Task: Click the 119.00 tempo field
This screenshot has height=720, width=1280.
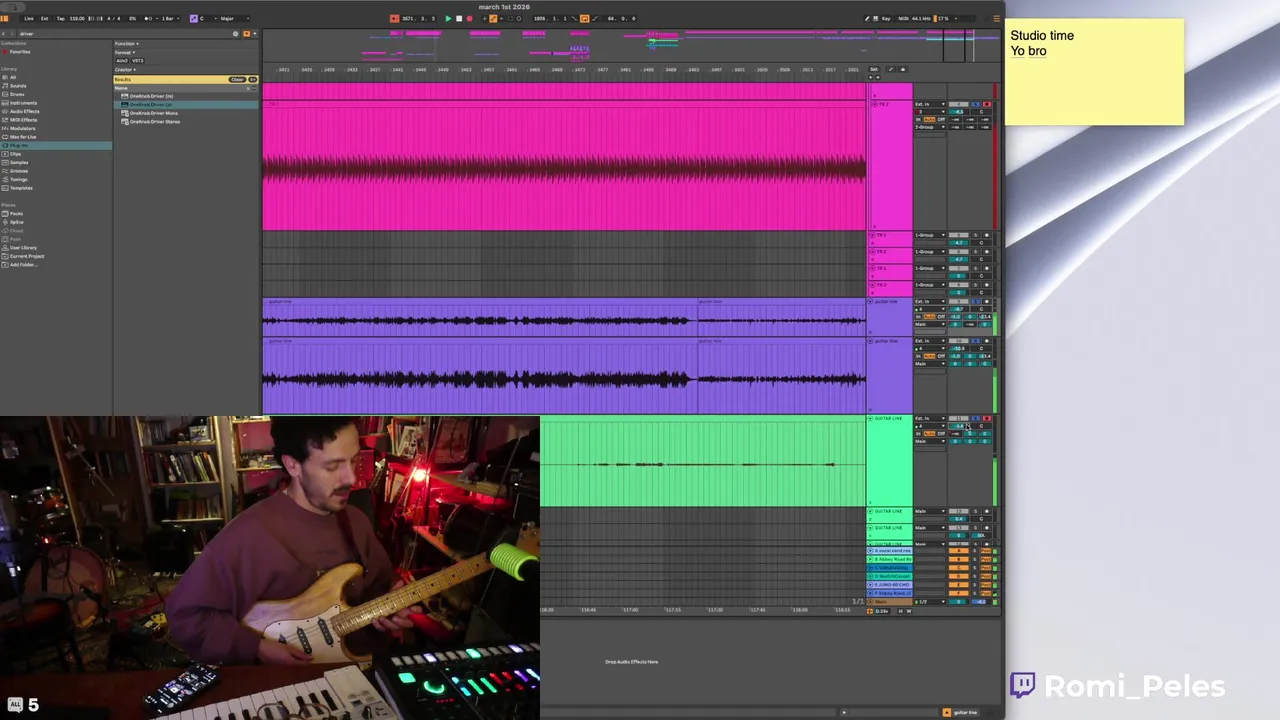Action: coord(77,18)
